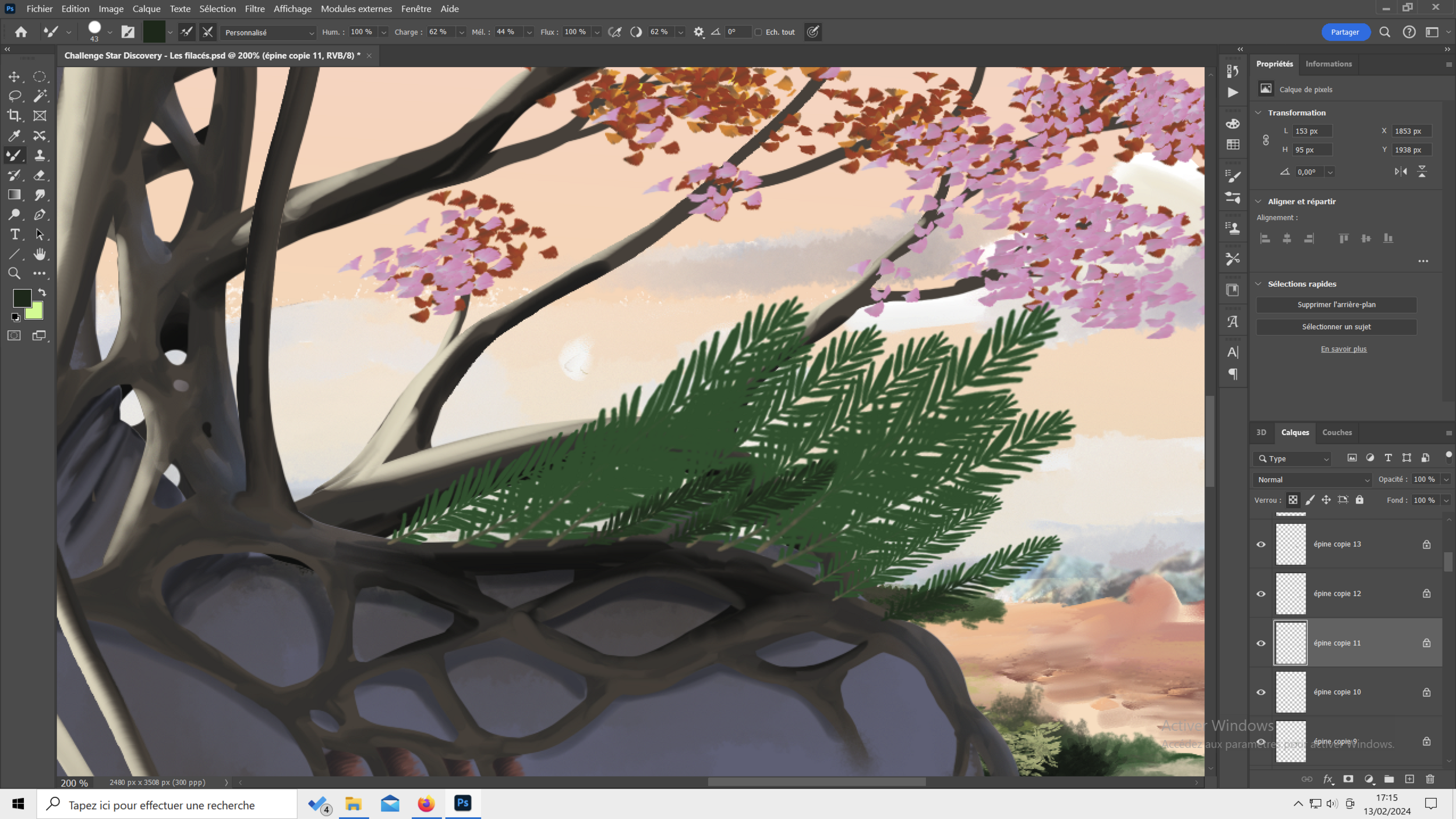
Task: Open the Filtre menu
Action: [x=255, y=9]
